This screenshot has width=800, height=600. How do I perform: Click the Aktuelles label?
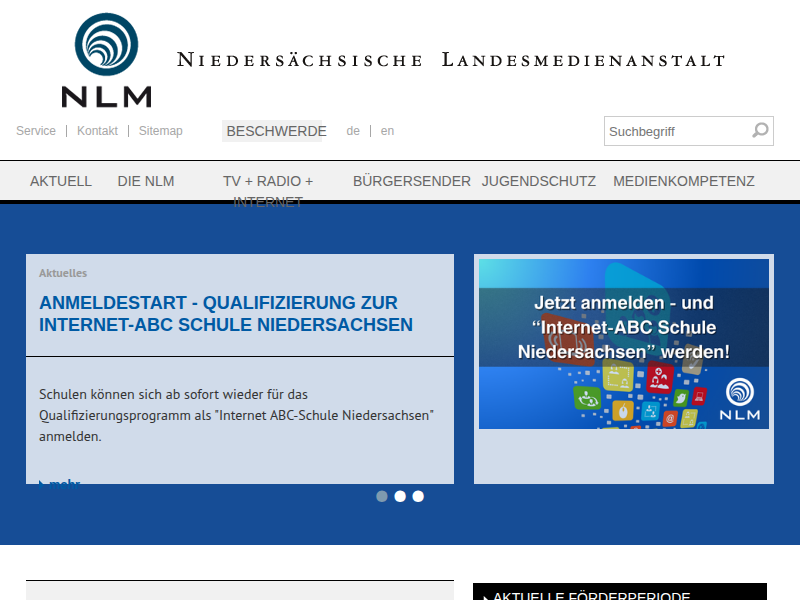pos(63,273)
